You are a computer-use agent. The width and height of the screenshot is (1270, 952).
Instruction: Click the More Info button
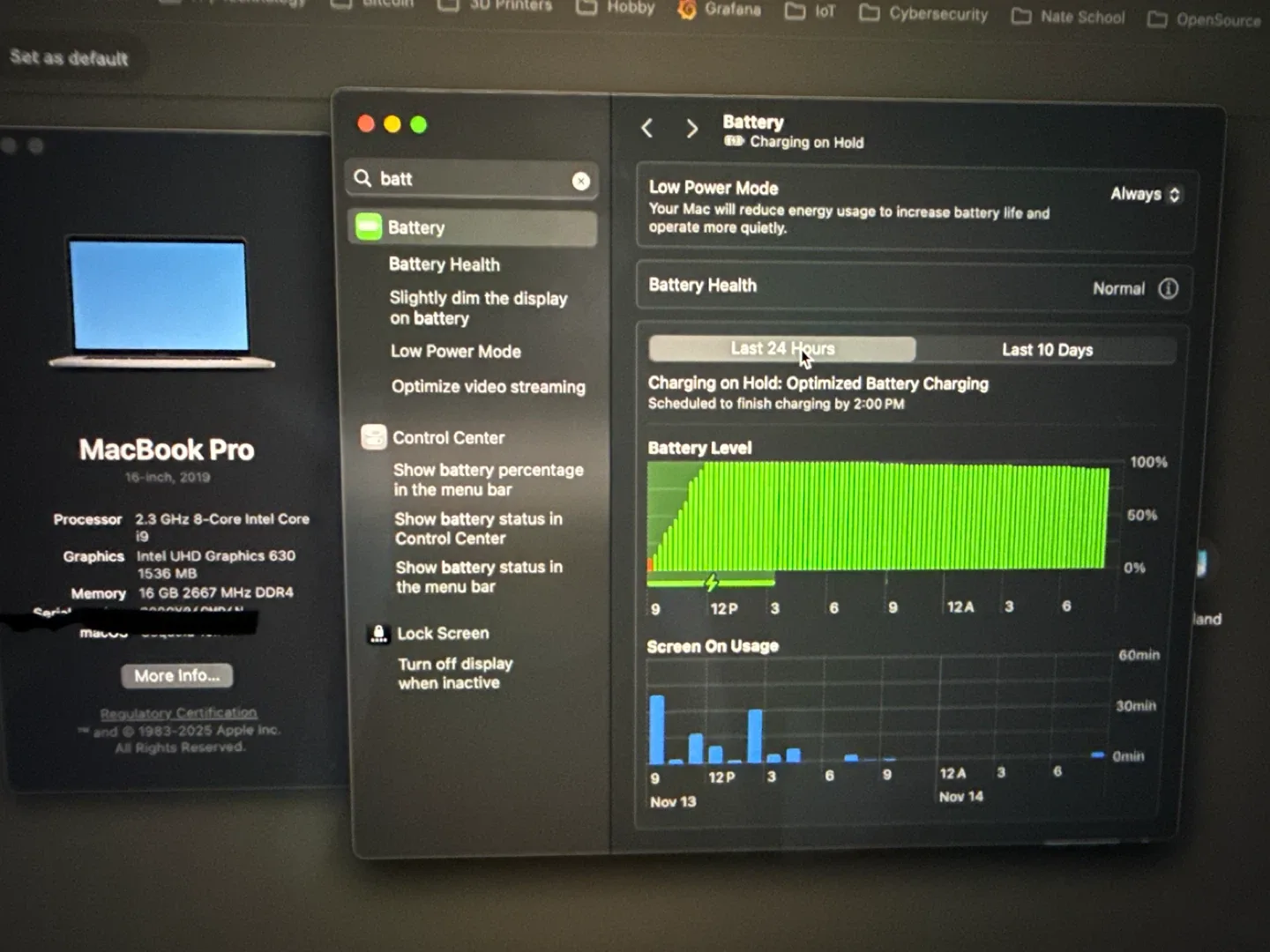coord(176,675)
